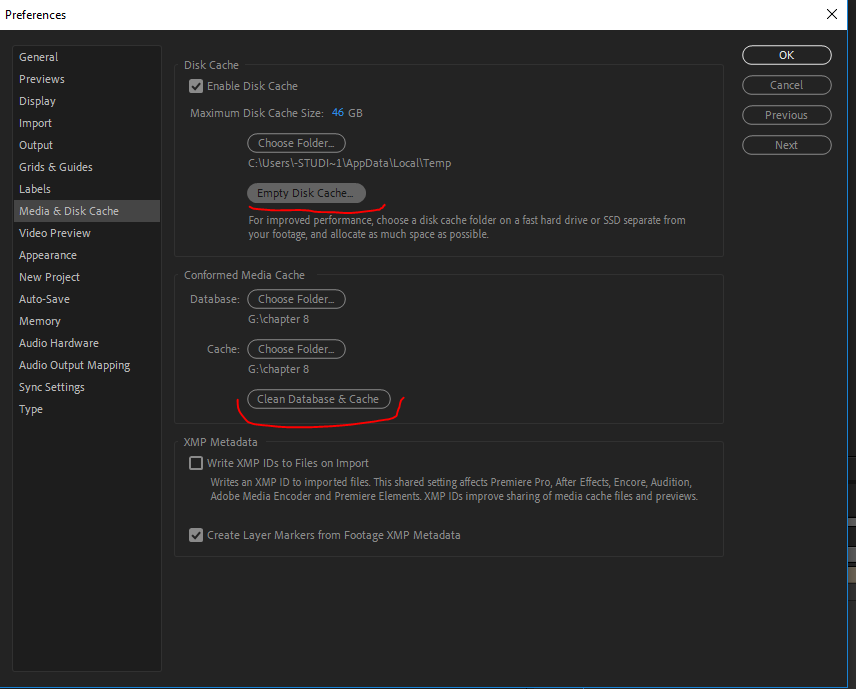Click the Maximum Disk Cache Size label
The image size is (856, 689).
[x=257, y=113]
